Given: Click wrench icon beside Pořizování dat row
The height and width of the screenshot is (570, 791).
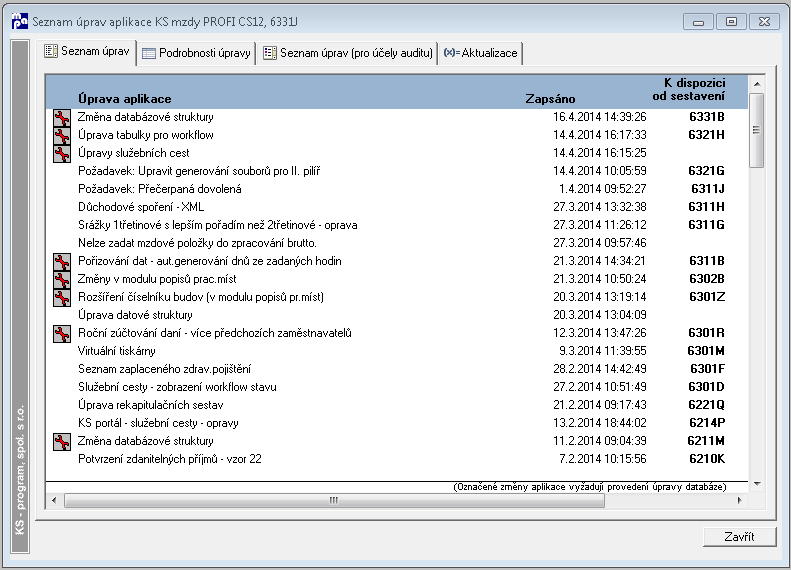Looking at the screenshot, I should click(62, 262).
